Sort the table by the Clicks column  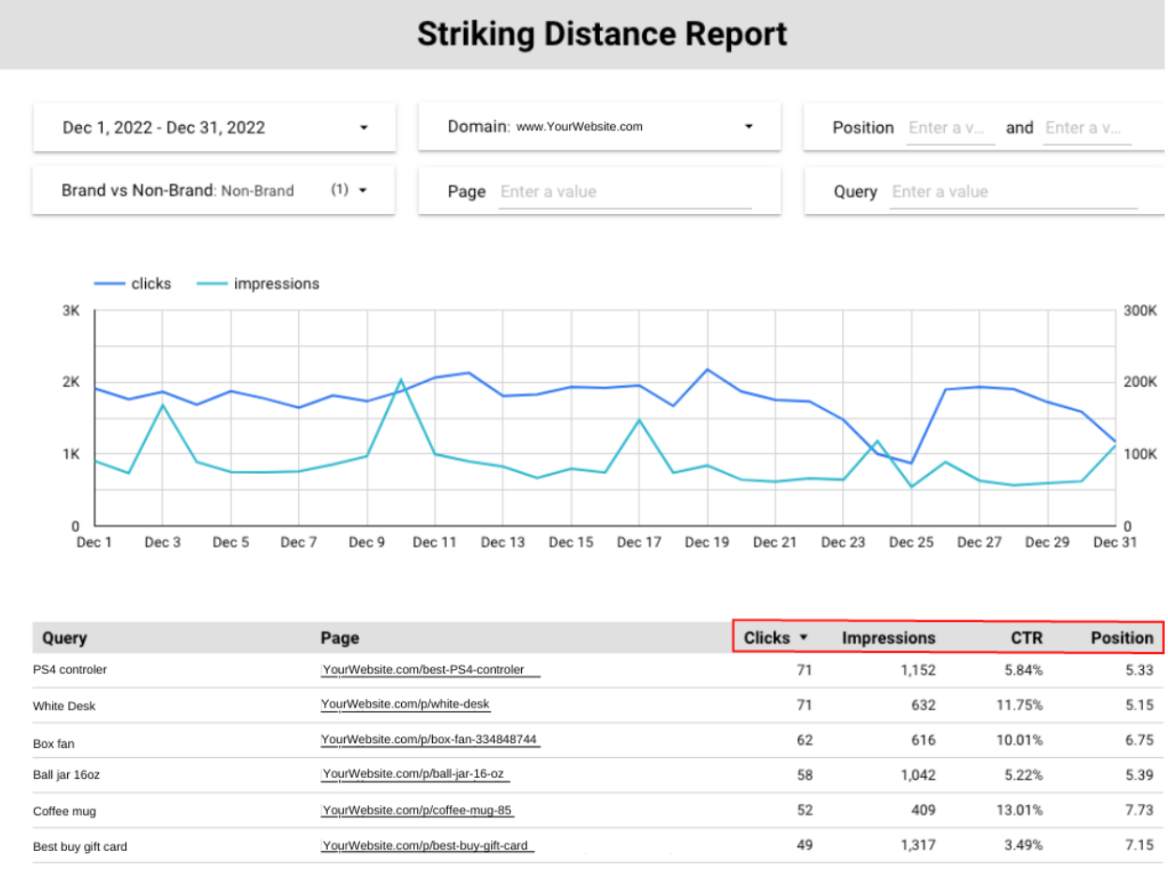768,637
